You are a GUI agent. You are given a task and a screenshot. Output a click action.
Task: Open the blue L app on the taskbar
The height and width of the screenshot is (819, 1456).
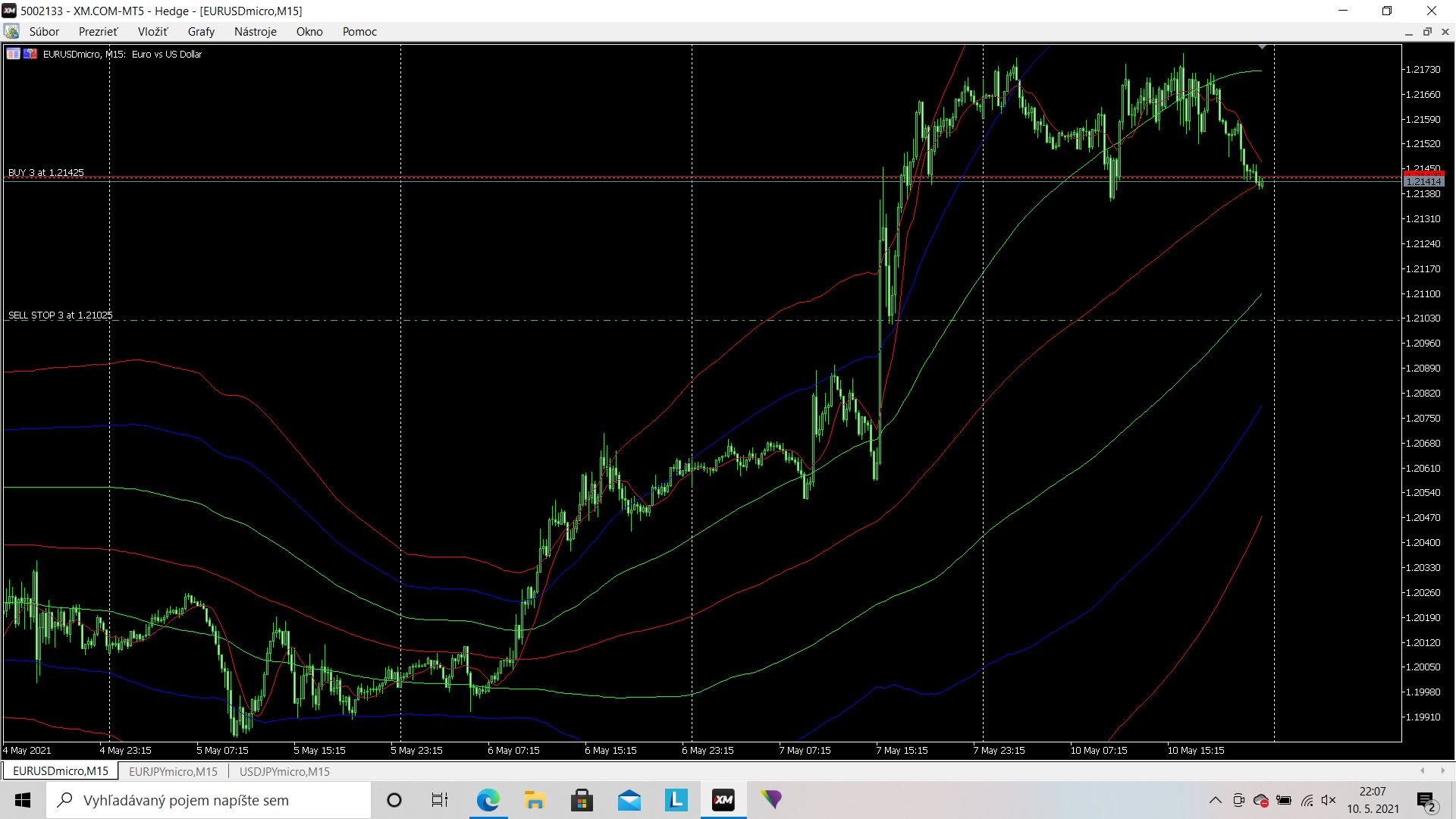tap(676, 800)
